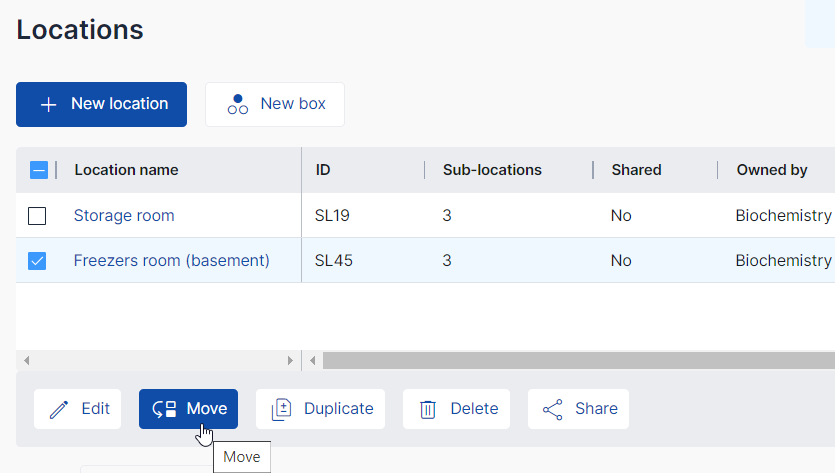Click the Share nodes icon

(x=553, y=409)
